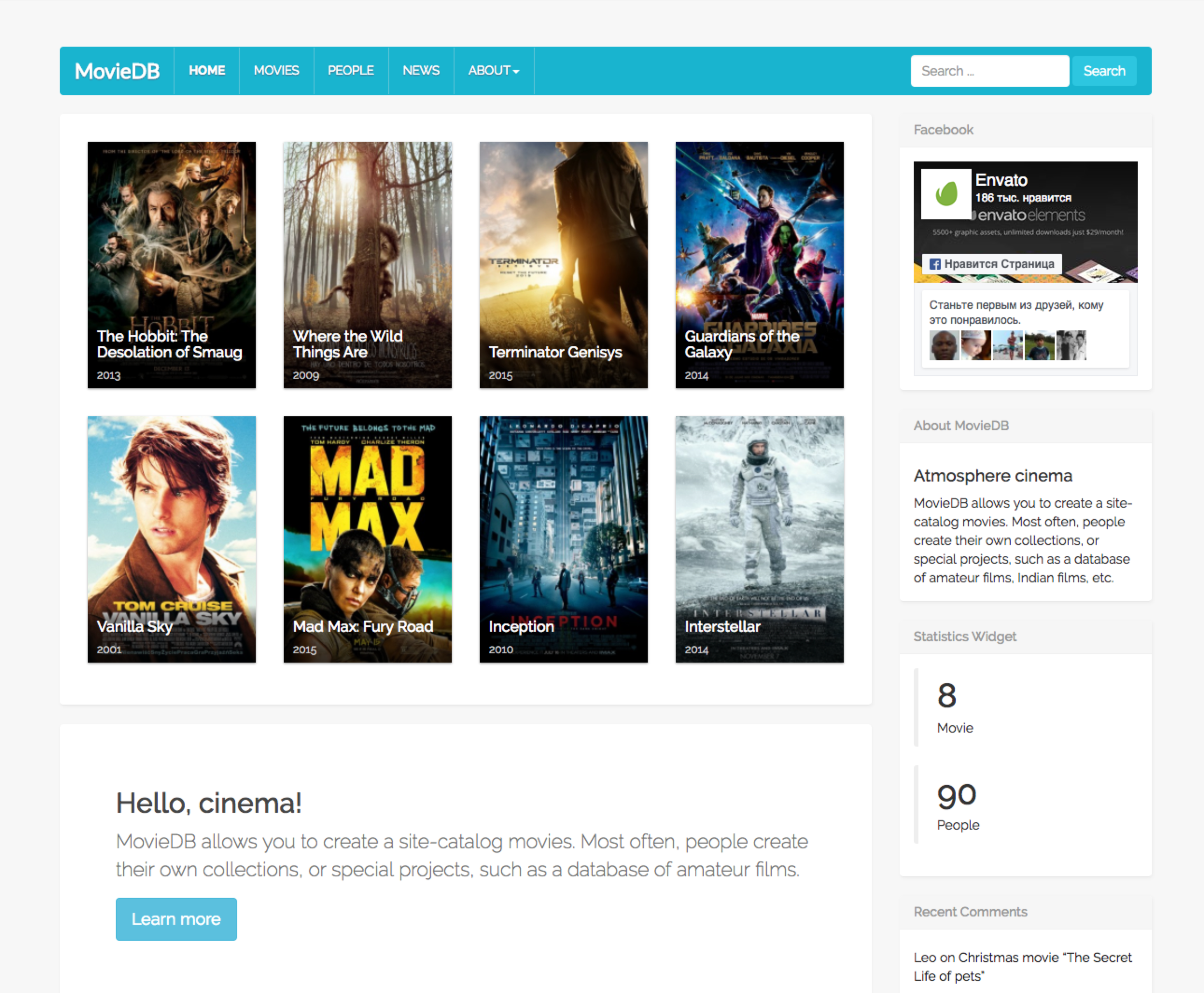The height and width of the screenshot is (993, 1204).
Task: Select the Vanilla Sky movie card
Action: [x=172, y=539]
